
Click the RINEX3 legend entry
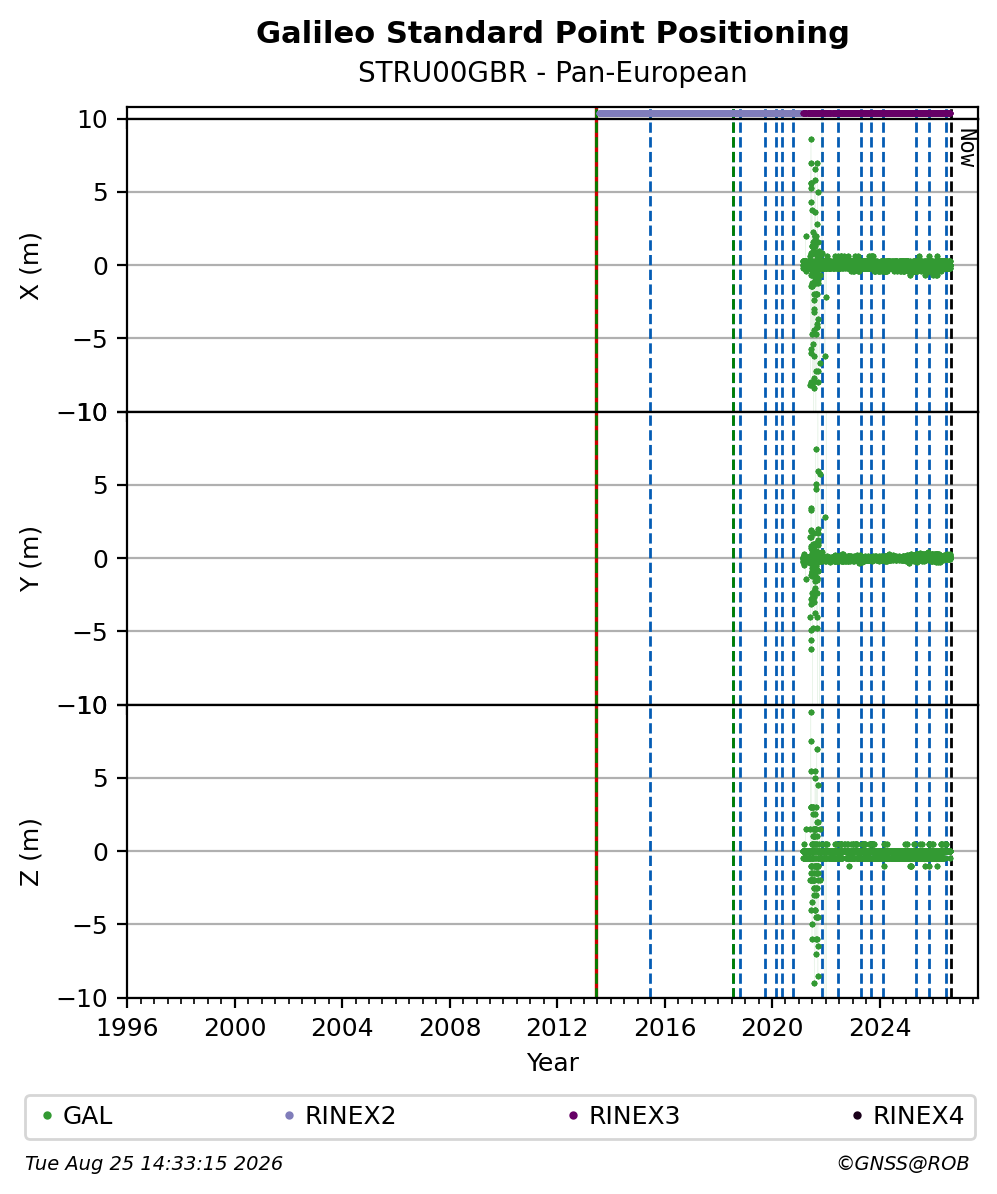tap(624, 1116)
